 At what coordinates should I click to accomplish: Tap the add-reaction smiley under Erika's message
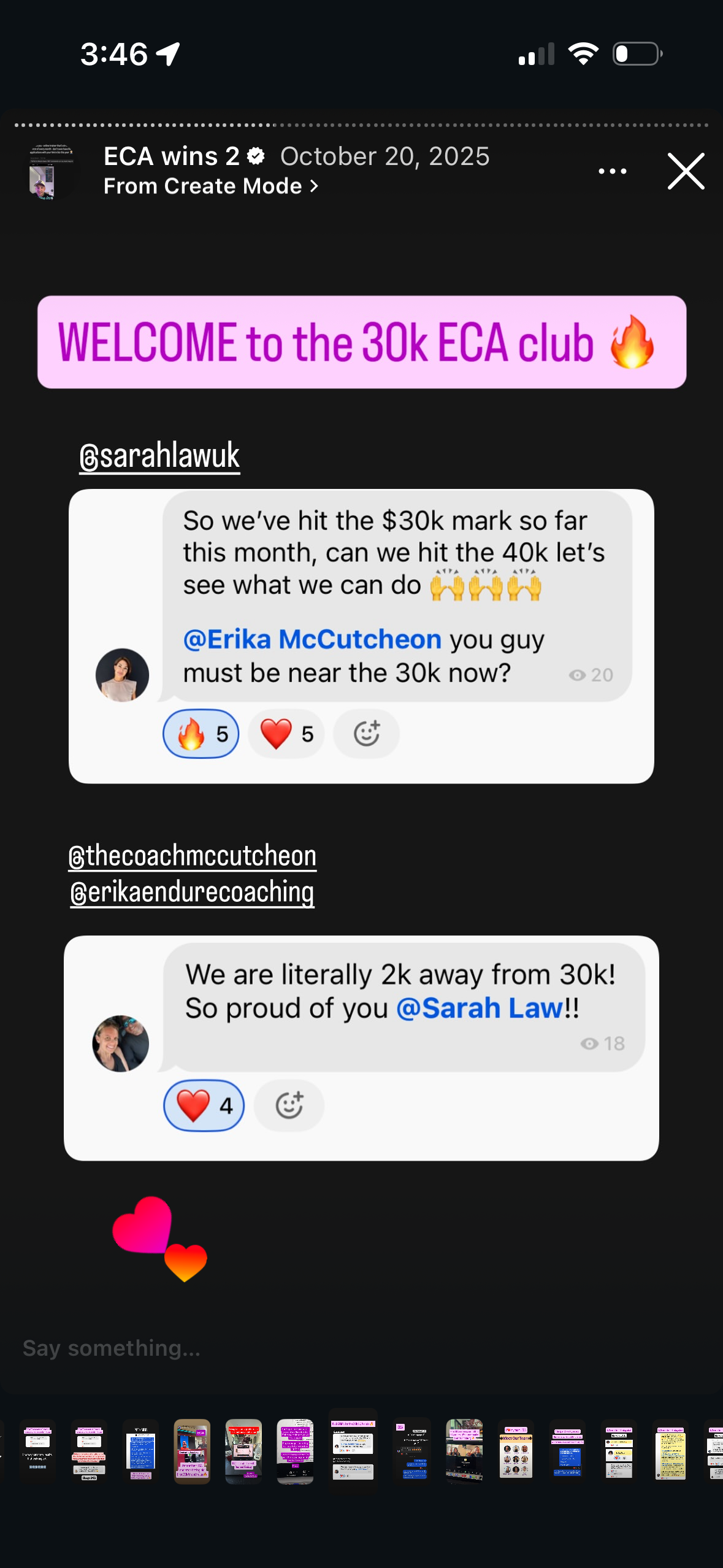coord(289,1105)
